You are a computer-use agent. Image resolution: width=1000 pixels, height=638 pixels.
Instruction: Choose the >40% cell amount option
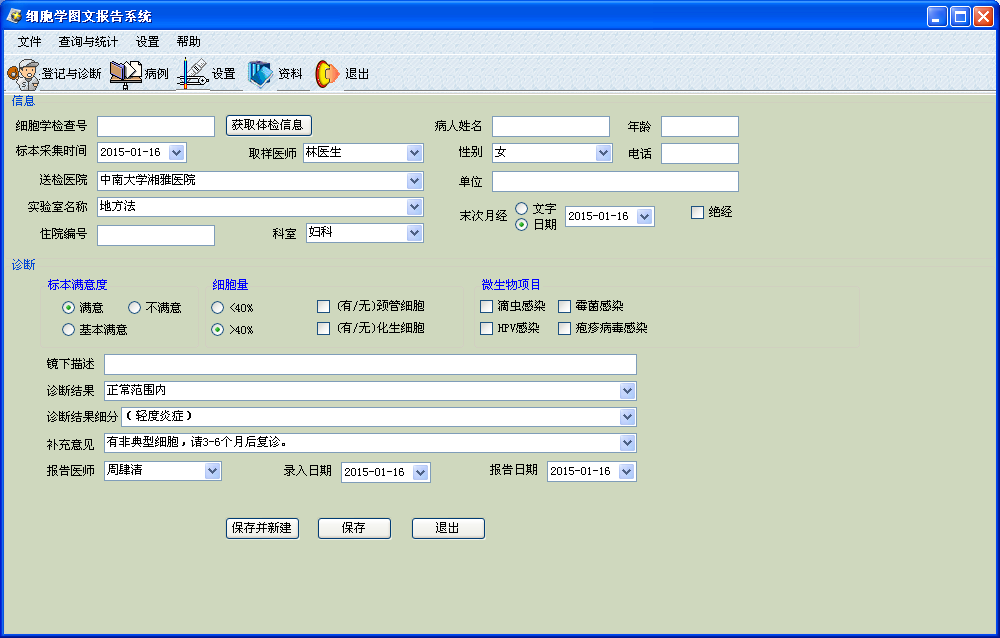pos(217,329)
